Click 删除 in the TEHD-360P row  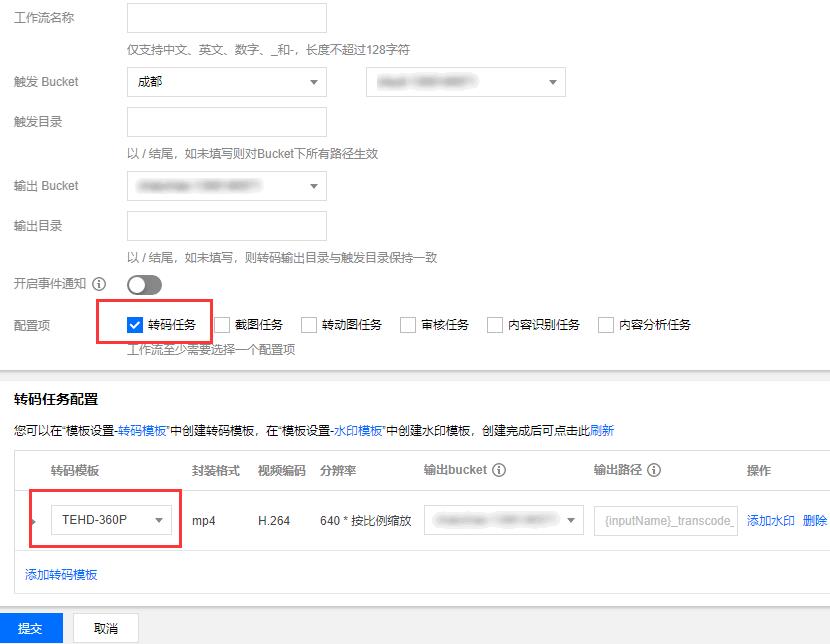point(815,521)
